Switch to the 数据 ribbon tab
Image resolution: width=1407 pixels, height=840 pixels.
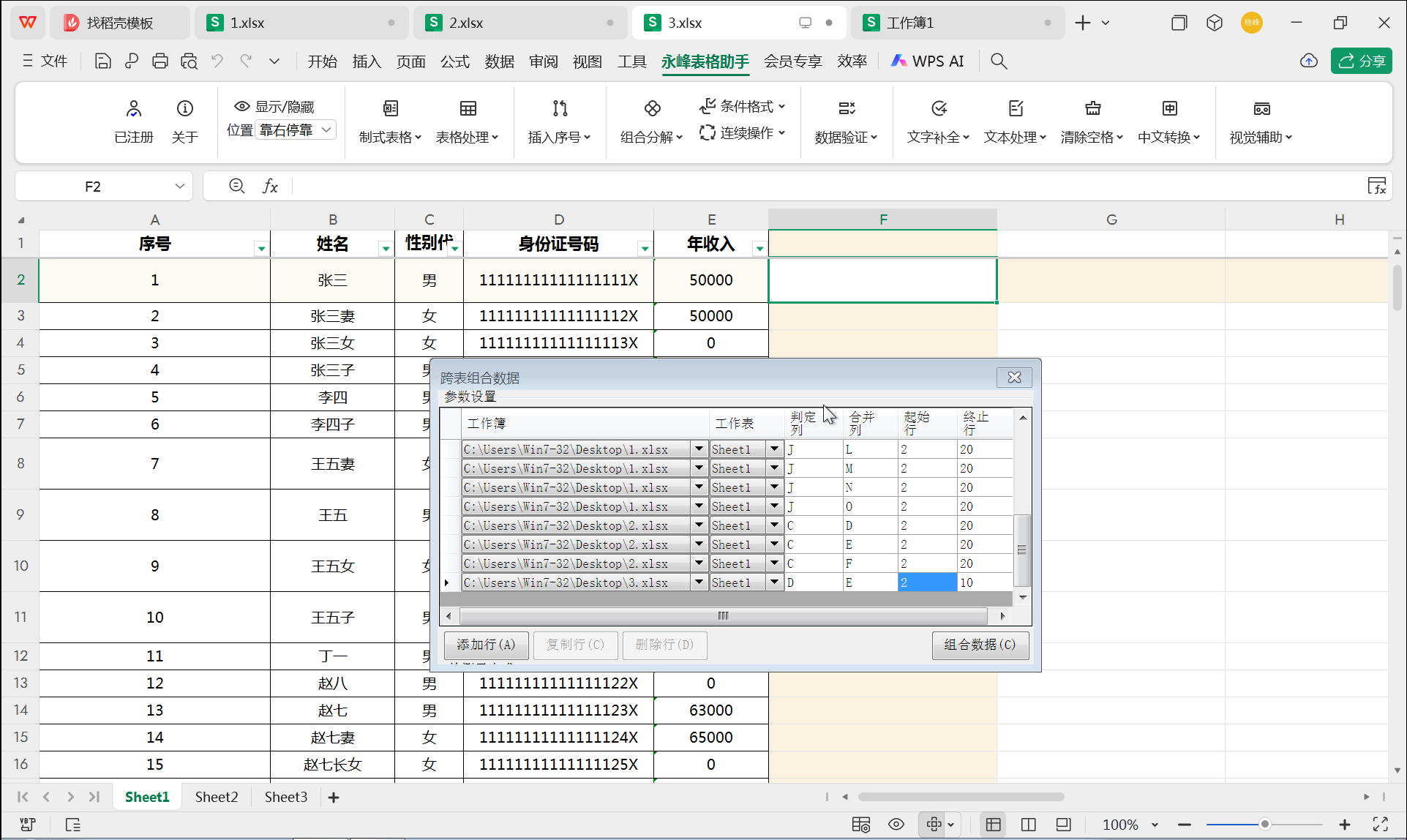click(x=500, y=61)
